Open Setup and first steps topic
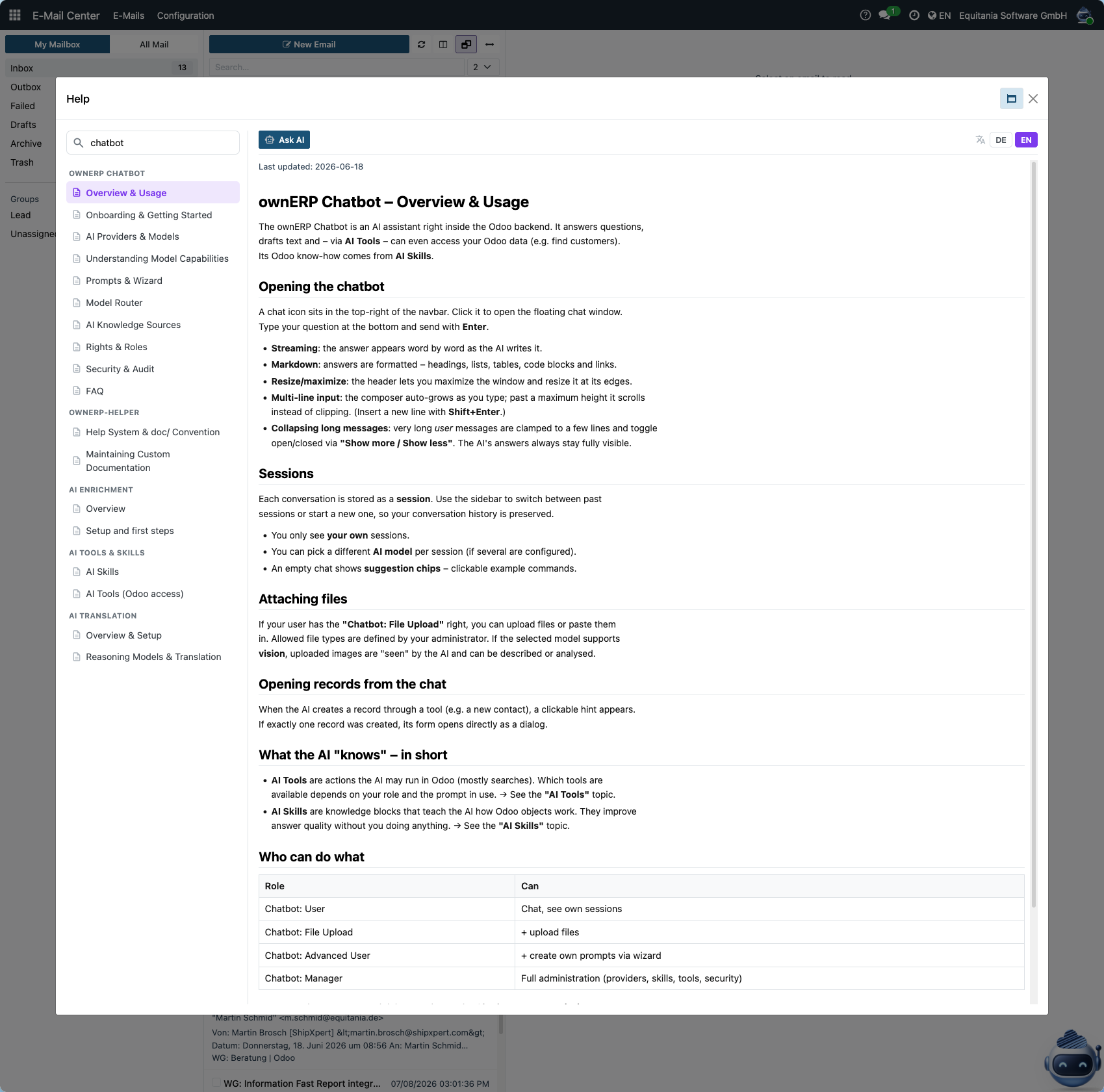The image size is (1104, 1092). 153,531
